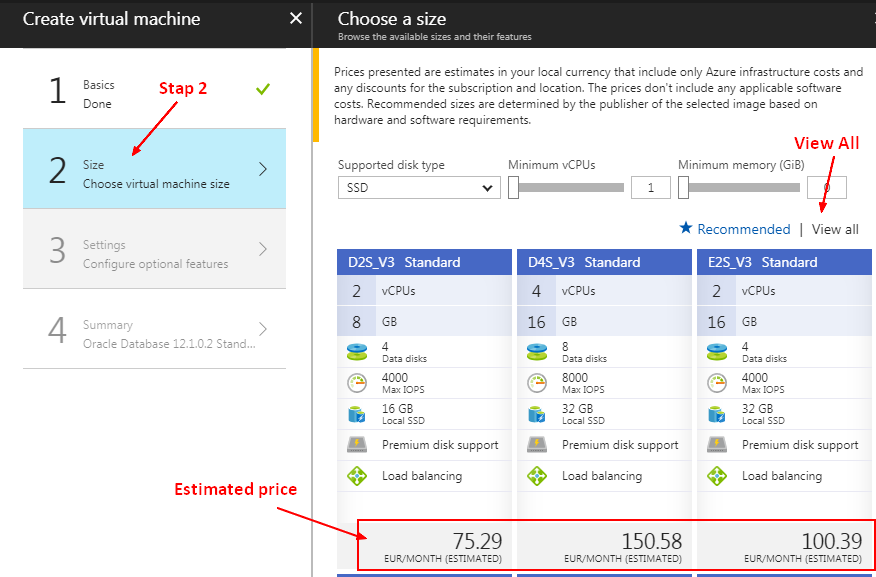Click Data disks icon in D2S_V3 card
Image resolution: width=876 pixels, height=577 pixels.
click(357, 352)
